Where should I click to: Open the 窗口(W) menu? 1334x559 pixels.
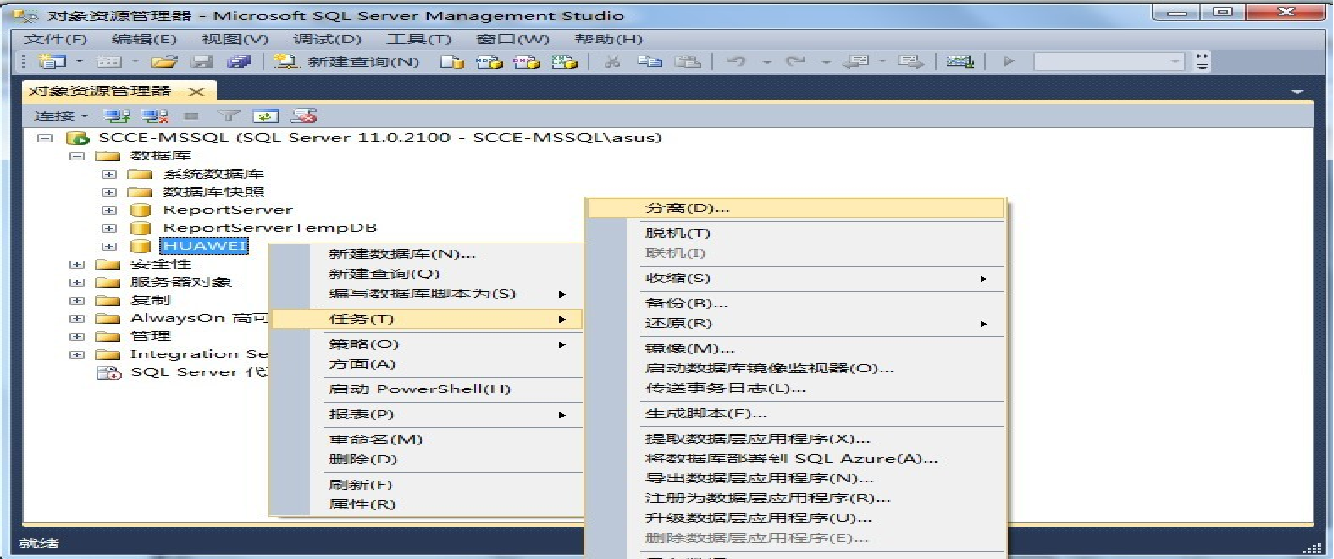pos(513,39)
